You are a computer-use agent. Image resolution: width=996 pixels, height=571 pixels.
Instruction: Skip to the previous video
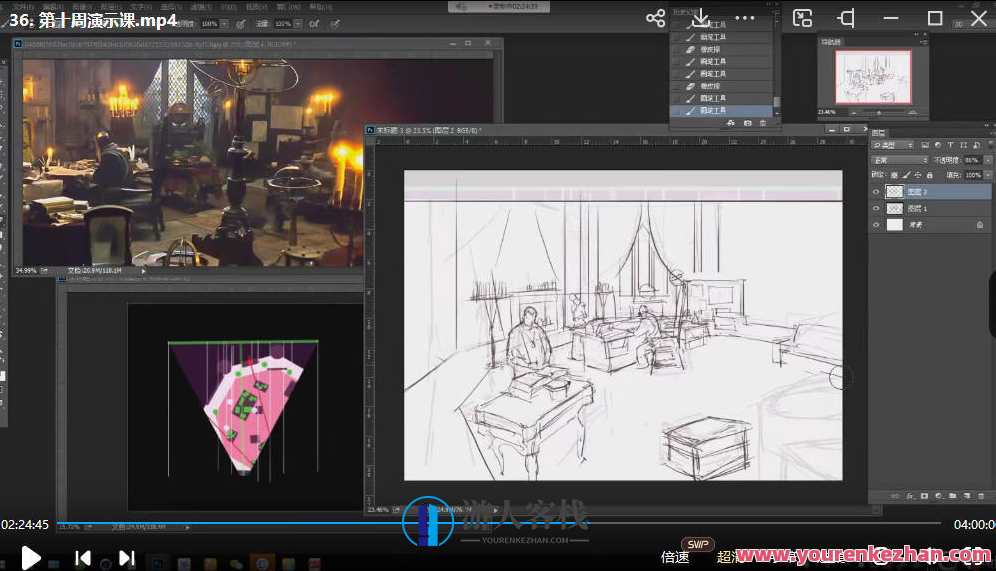click(x=83, y=558)
